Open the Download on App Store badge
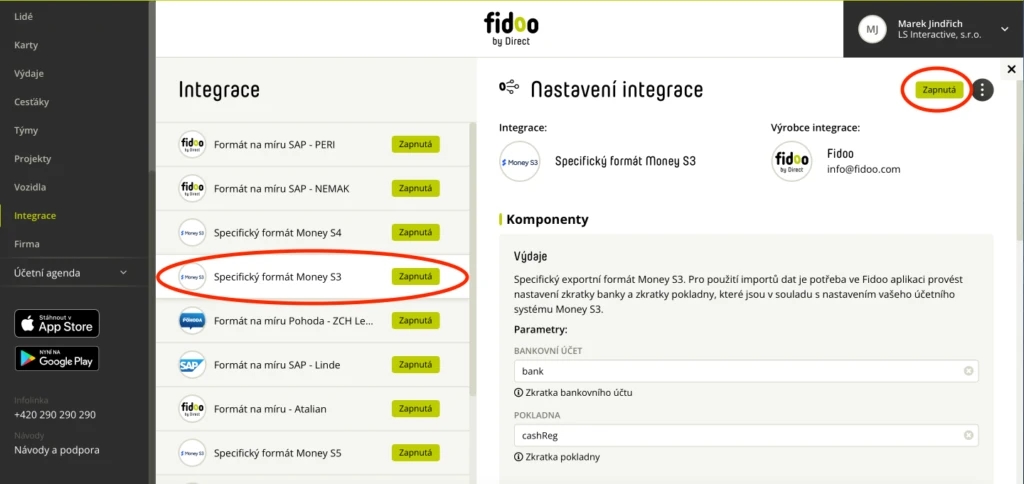The image size is (1024, 484). click(x=57, y=323)
